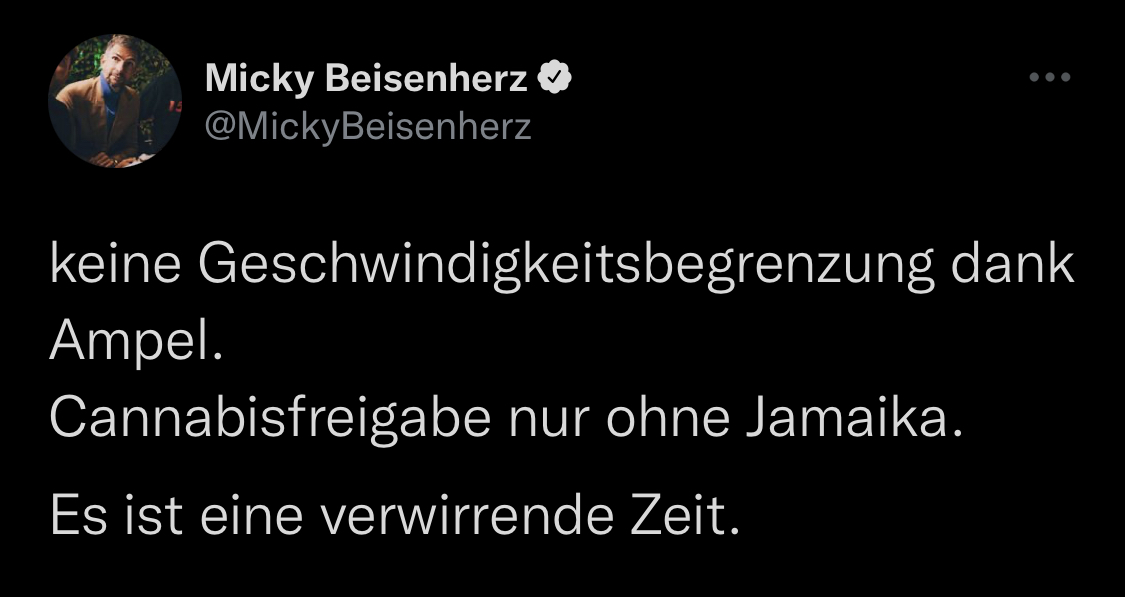
Task: Click the word "ist" in the last line
Action: tap(148, 516)
